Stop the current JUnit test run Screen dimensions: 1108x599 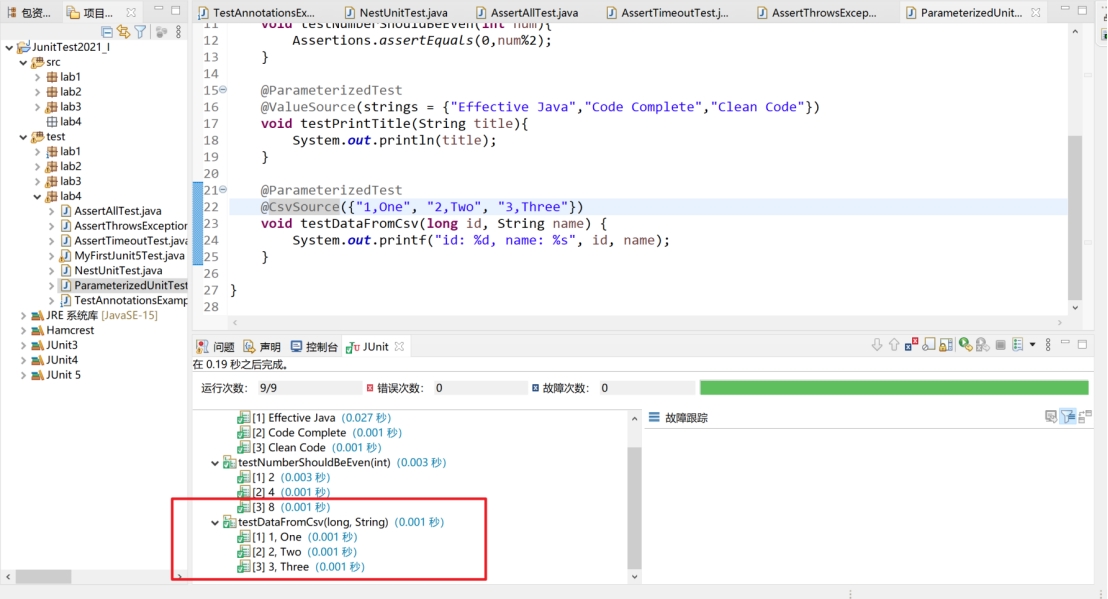click(1001, 343)
